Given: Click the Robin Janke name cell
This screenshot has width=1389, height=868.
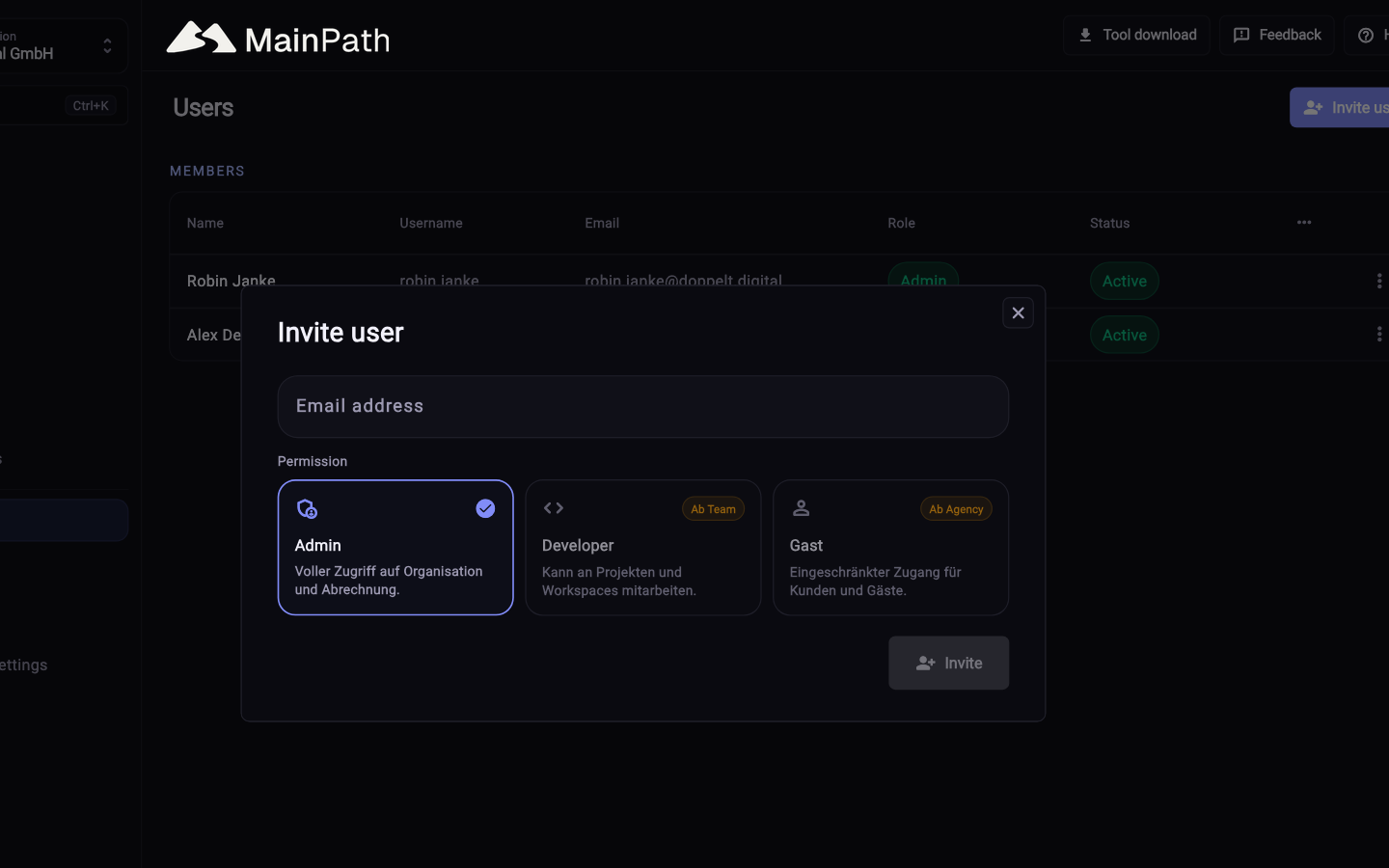Looking at the screenshot, I should [231, 280].
